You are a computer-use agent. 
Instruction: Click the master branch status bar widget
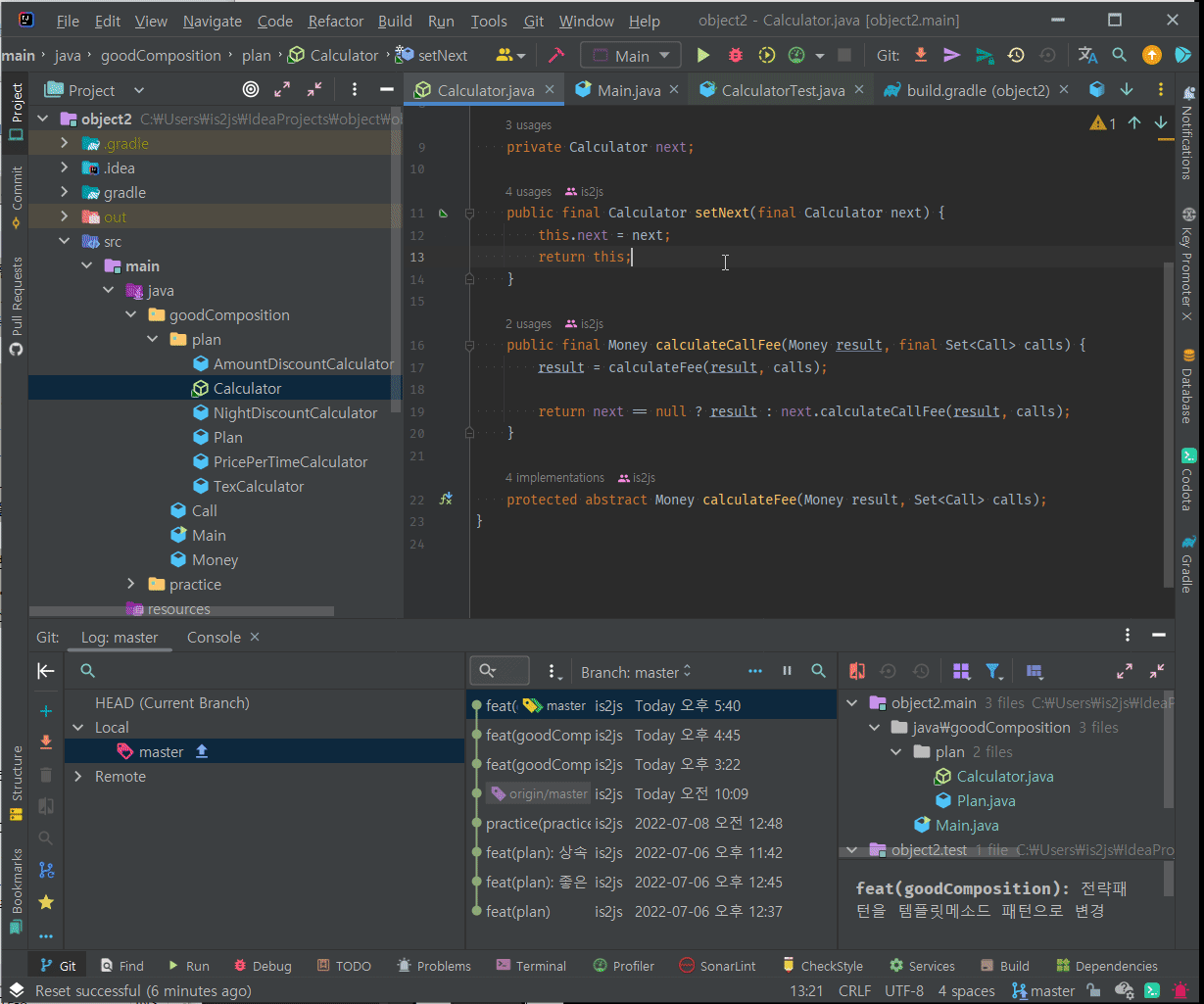pyautogui.click(x=1043, y=991)
